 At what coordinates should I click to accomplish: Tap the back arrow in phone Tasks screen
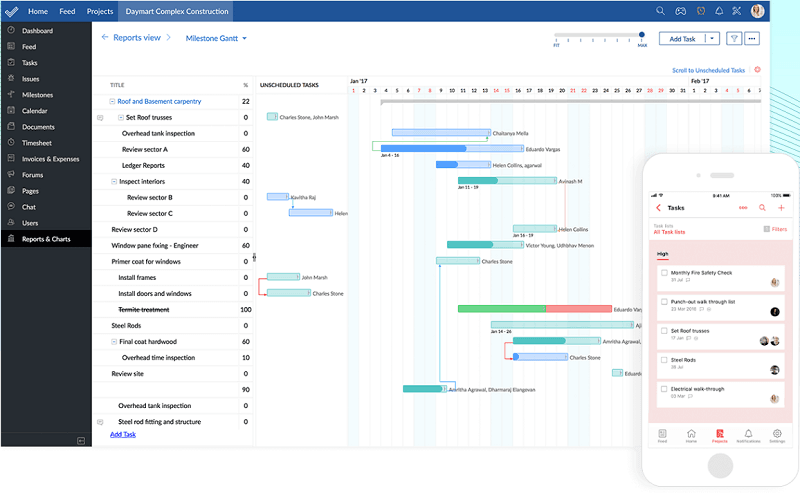pos(658,208)
